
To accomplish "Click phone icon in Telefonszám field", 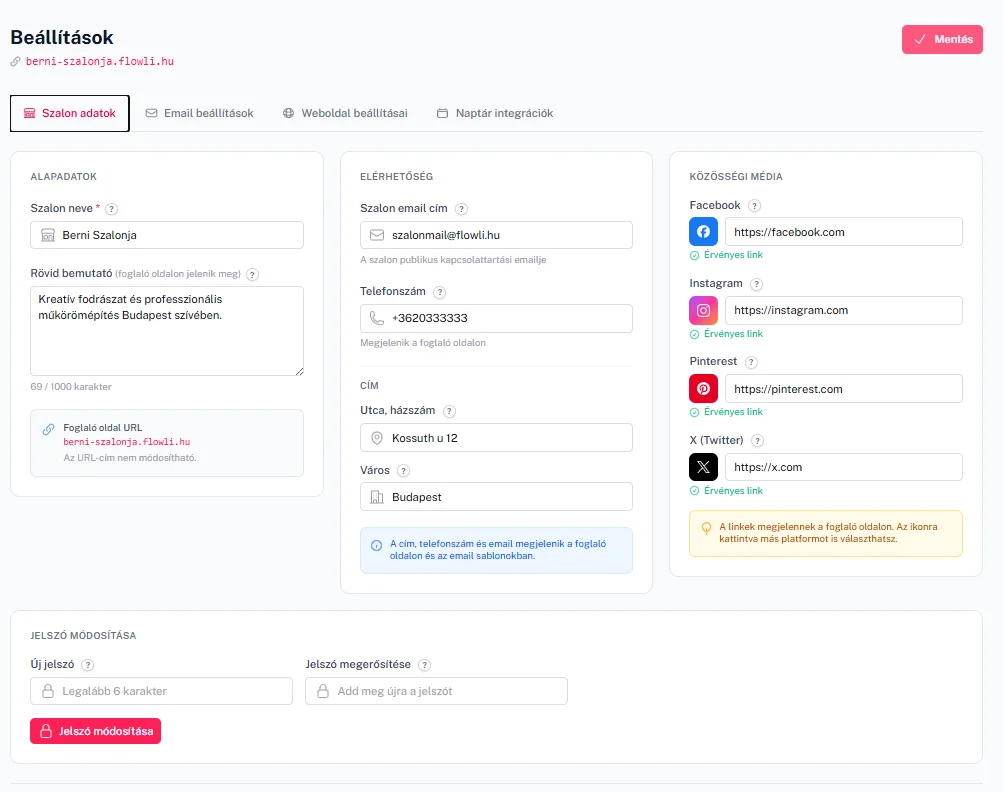I will (377, 318).
